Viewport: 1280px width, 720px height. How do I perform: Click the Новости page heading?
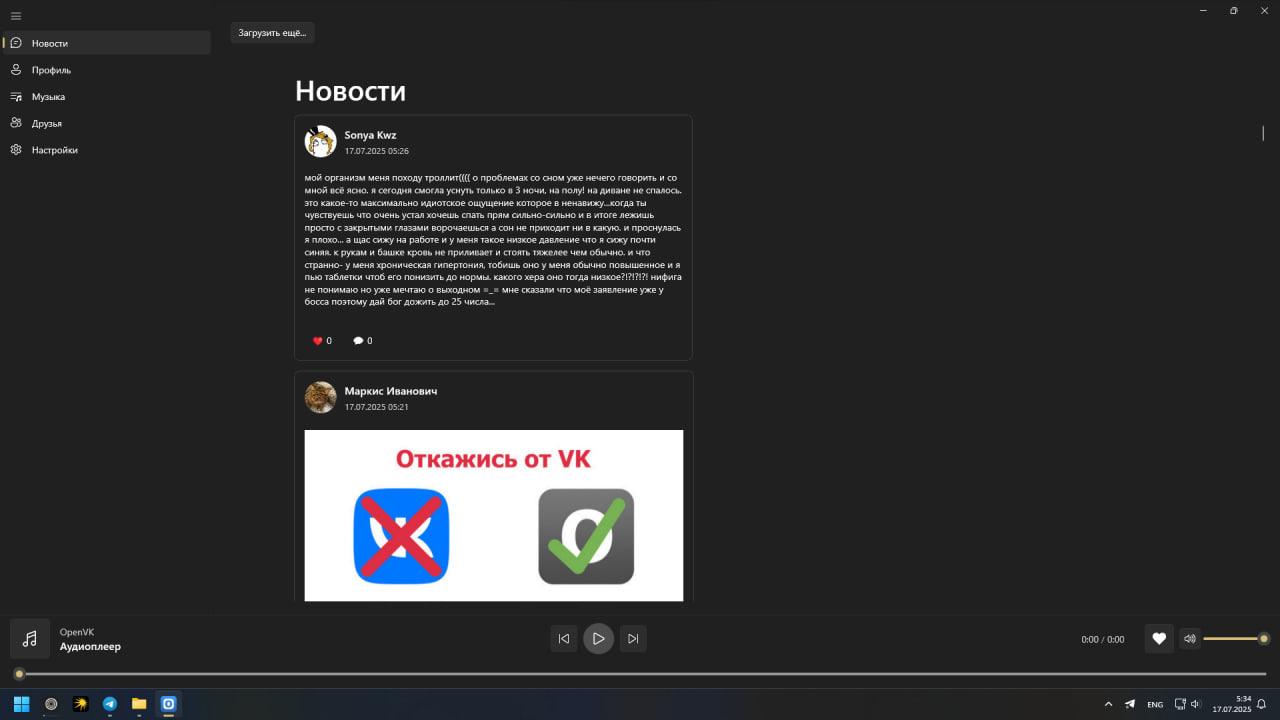pos(350,91)
